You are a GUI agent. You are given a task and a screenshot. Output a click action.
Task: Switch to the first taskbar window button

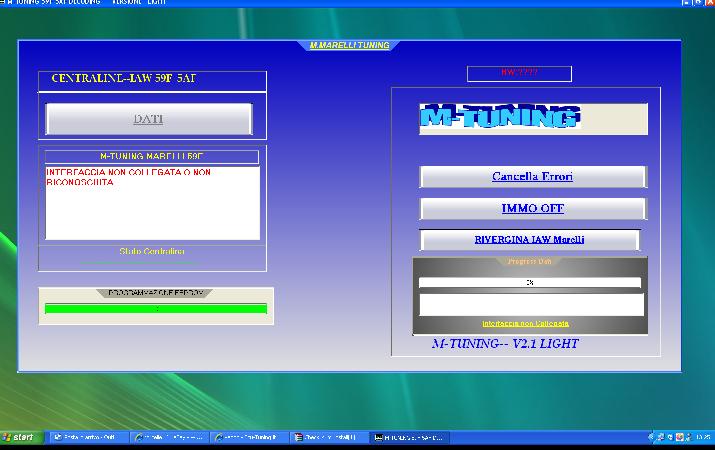[88, 437]
